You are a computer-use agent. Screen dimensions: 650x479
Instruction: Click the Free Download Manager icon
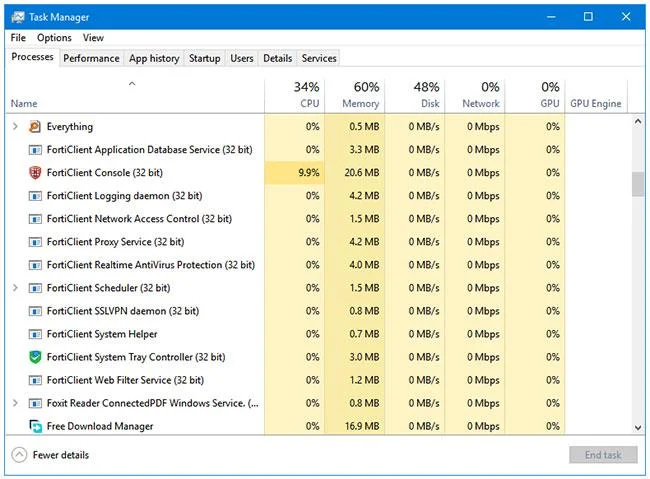(35, 426)
